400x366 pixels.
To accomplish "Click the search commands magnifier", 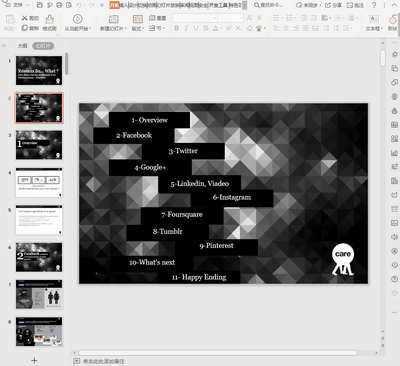I will (257, 5).
